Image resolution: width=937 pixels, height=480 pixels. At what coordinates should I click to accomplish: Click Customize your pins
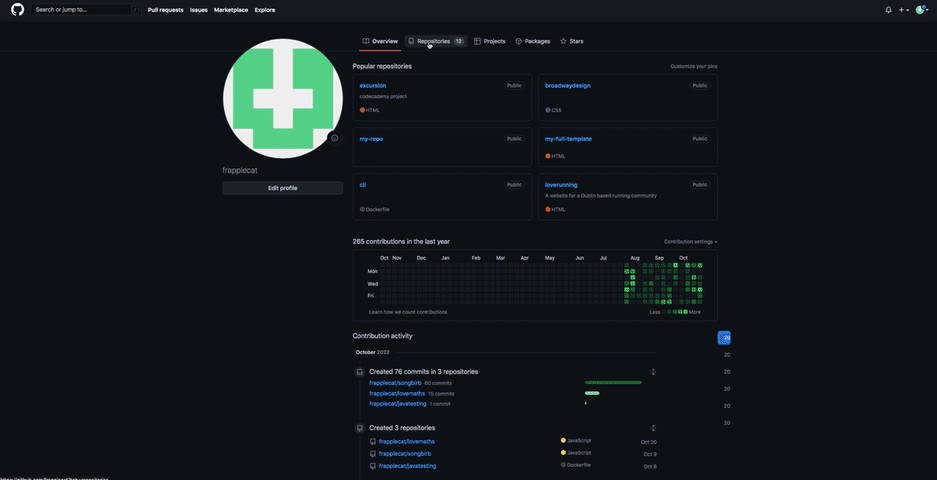(694, 66)
